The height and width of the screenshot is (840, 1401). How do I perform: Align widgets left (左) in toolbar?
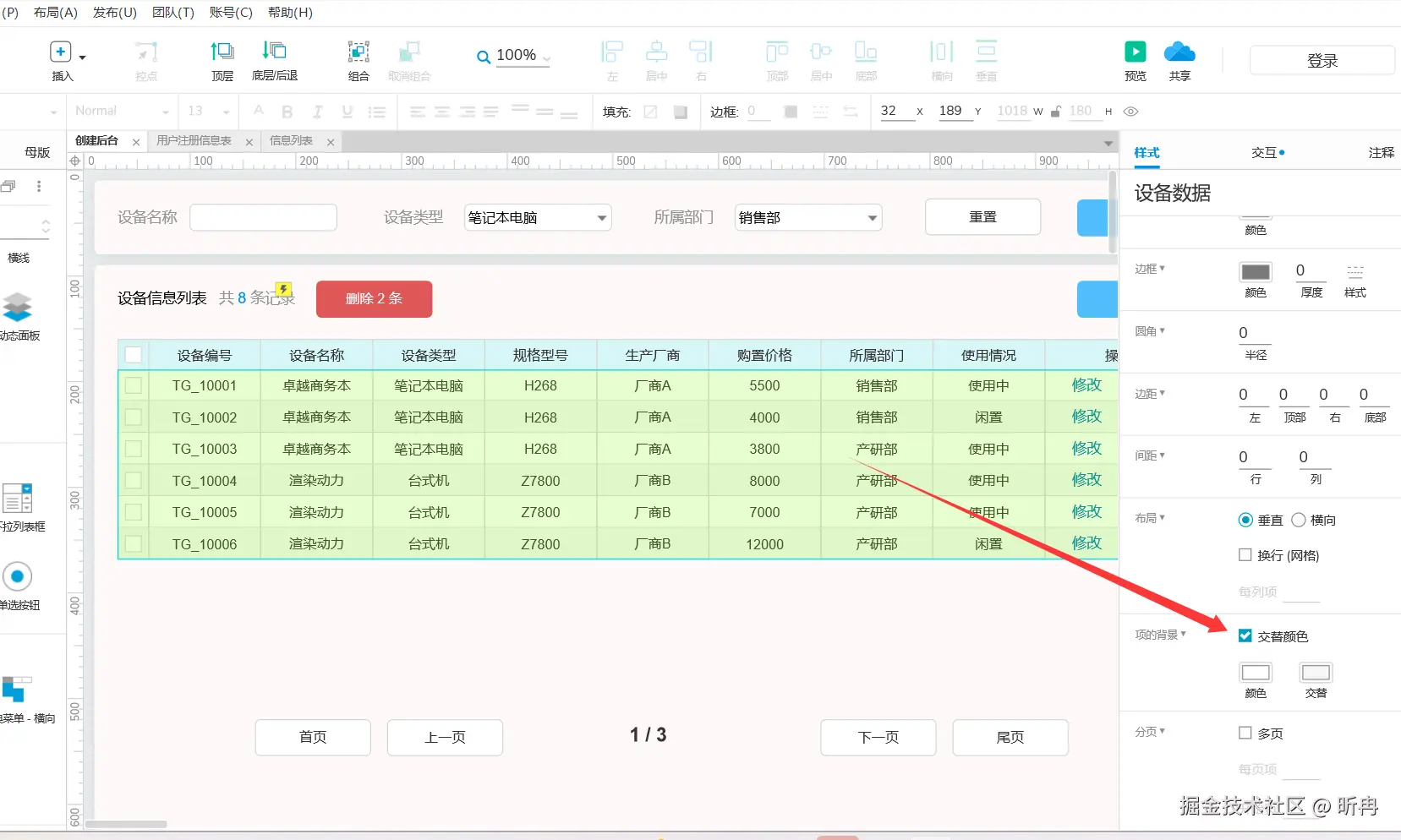click(x=612, y=52)
